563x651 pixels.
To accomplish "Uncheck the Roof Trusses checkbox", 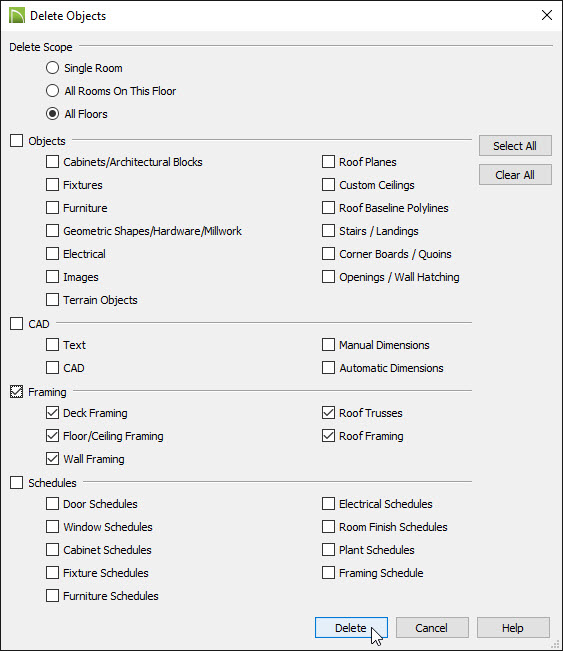I will coord(328,413).
